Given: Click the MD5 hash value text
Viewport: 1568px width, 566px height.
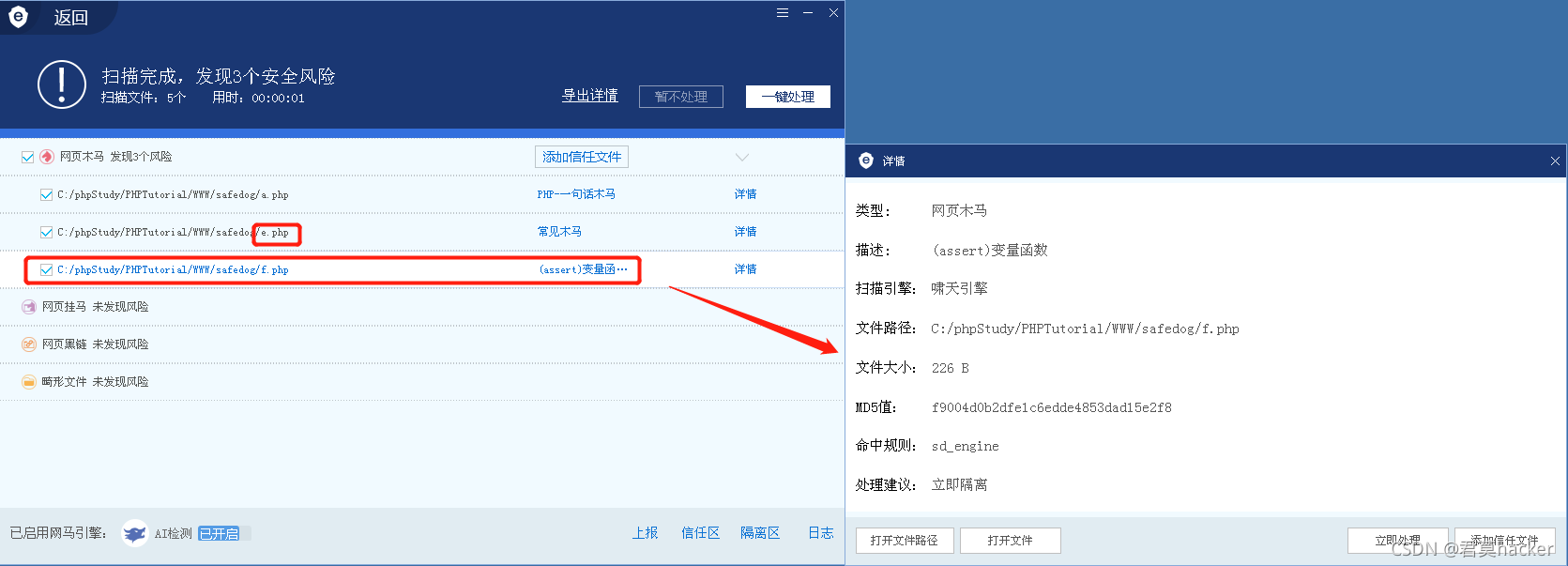Looking at the screenshot, I should click(1051, 407).
